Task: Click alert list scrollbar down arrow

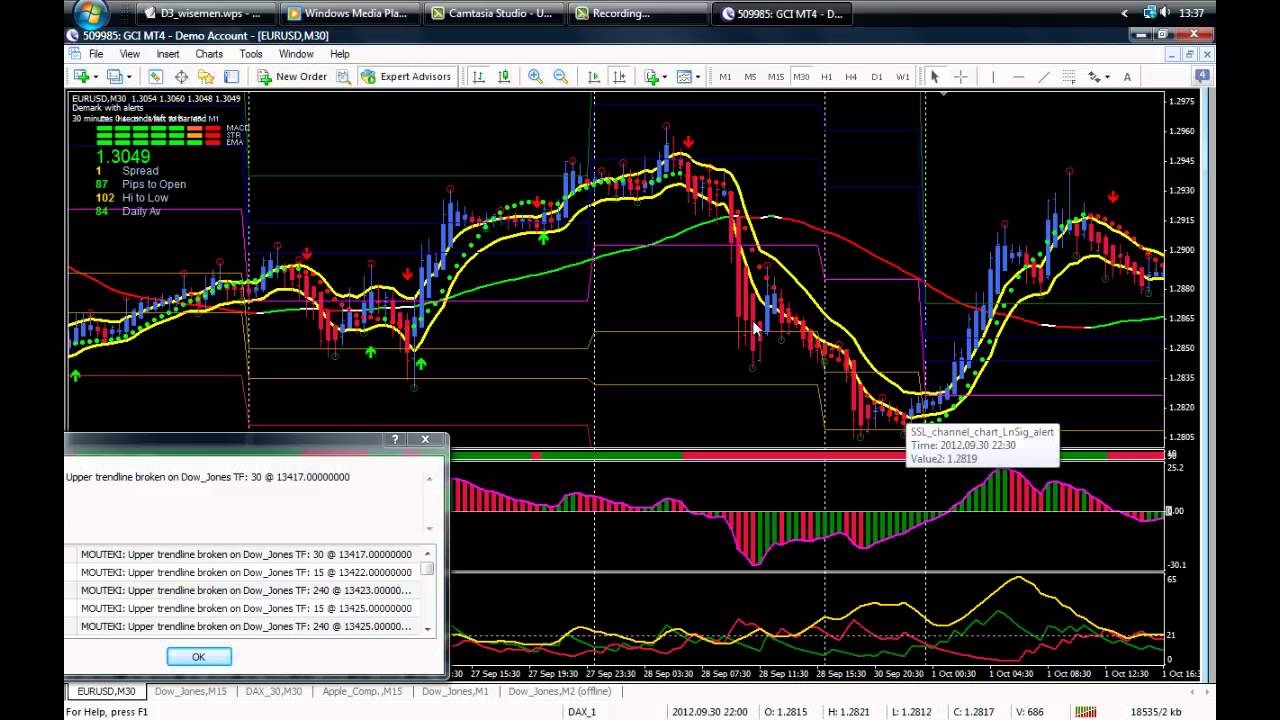Action: click(x=428, y=629)
